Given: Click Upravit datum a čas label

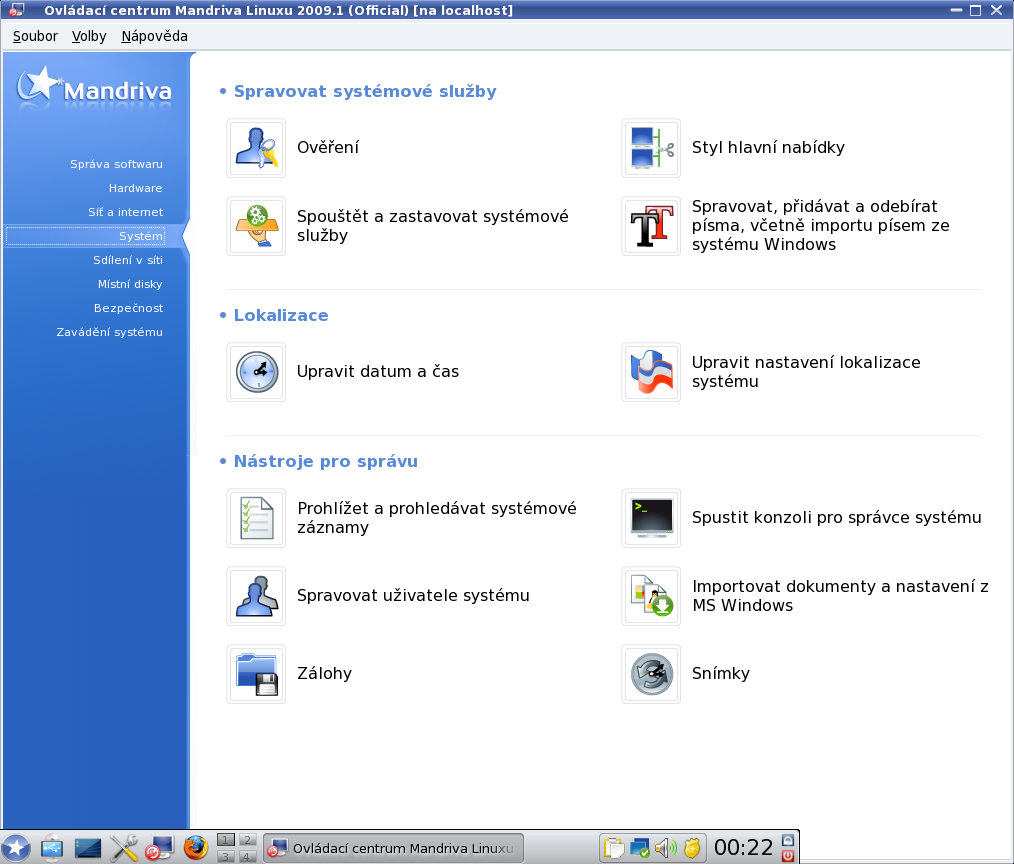Looking at the screenshot, I should [x=378, y=371].
